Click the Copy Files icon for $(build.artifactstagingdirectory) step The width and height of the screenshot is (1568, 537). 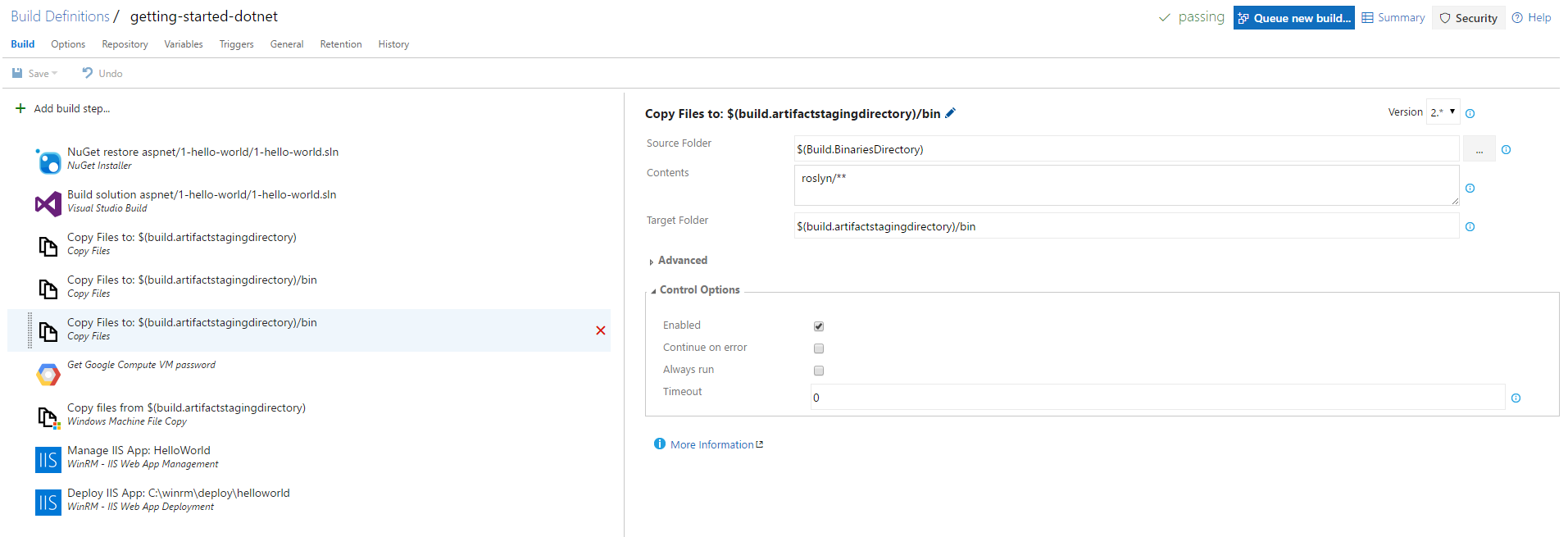click(48, 246)
